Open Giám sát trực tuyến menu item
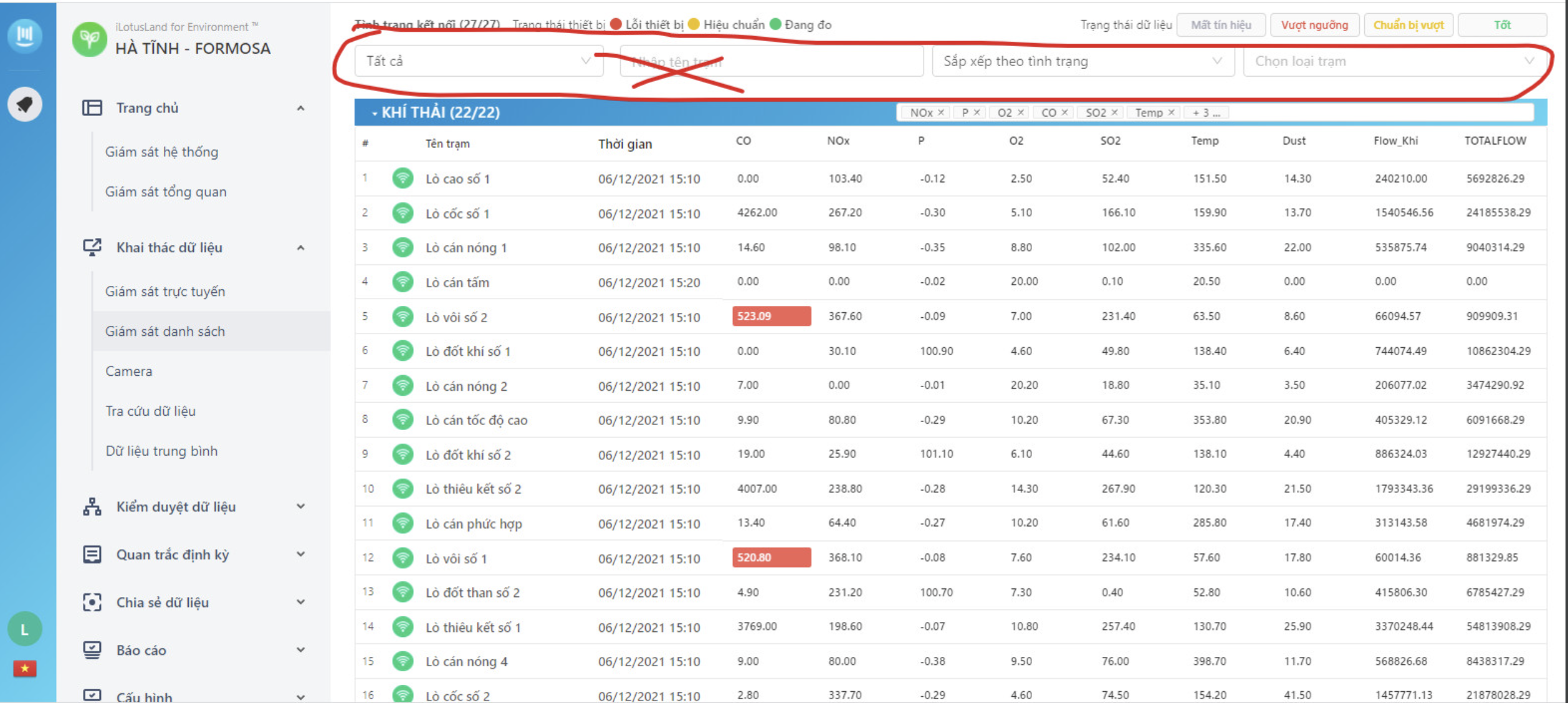1568x703 pixels. 165,292
